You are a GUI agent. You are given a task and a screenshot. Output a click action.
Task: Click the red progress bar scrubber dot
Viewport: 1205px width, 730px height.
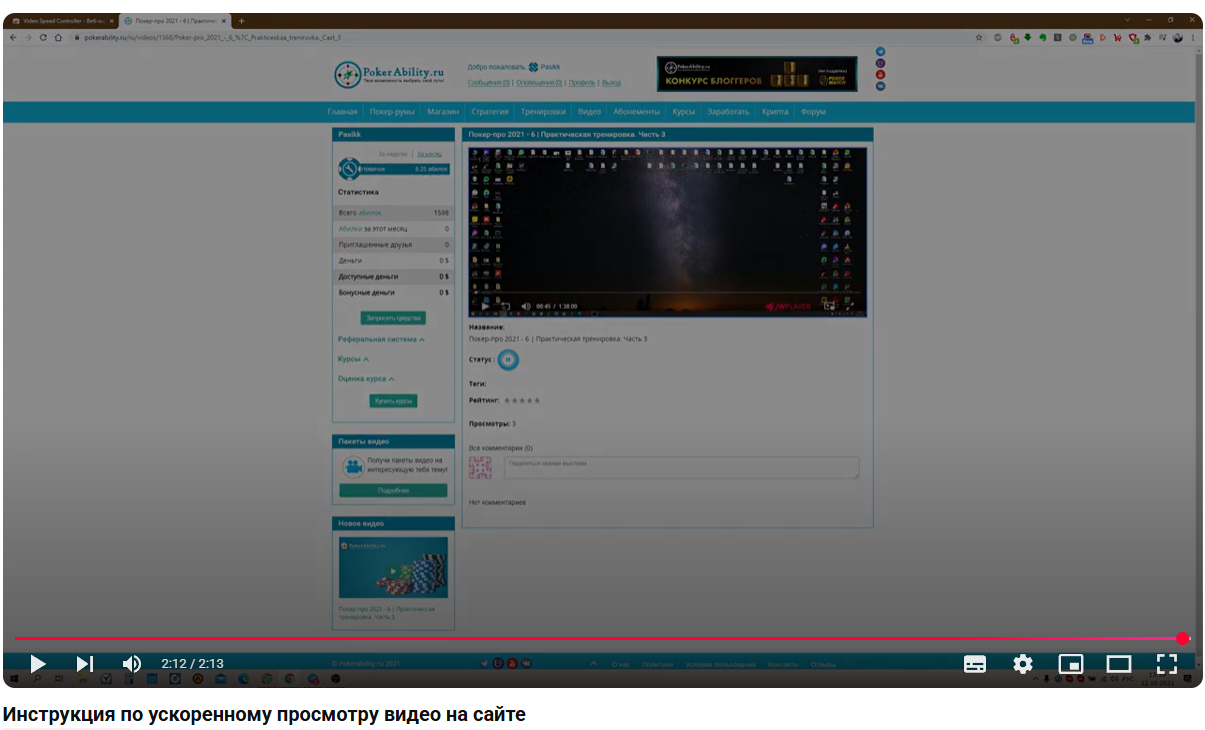click(x=1183, y=638)
